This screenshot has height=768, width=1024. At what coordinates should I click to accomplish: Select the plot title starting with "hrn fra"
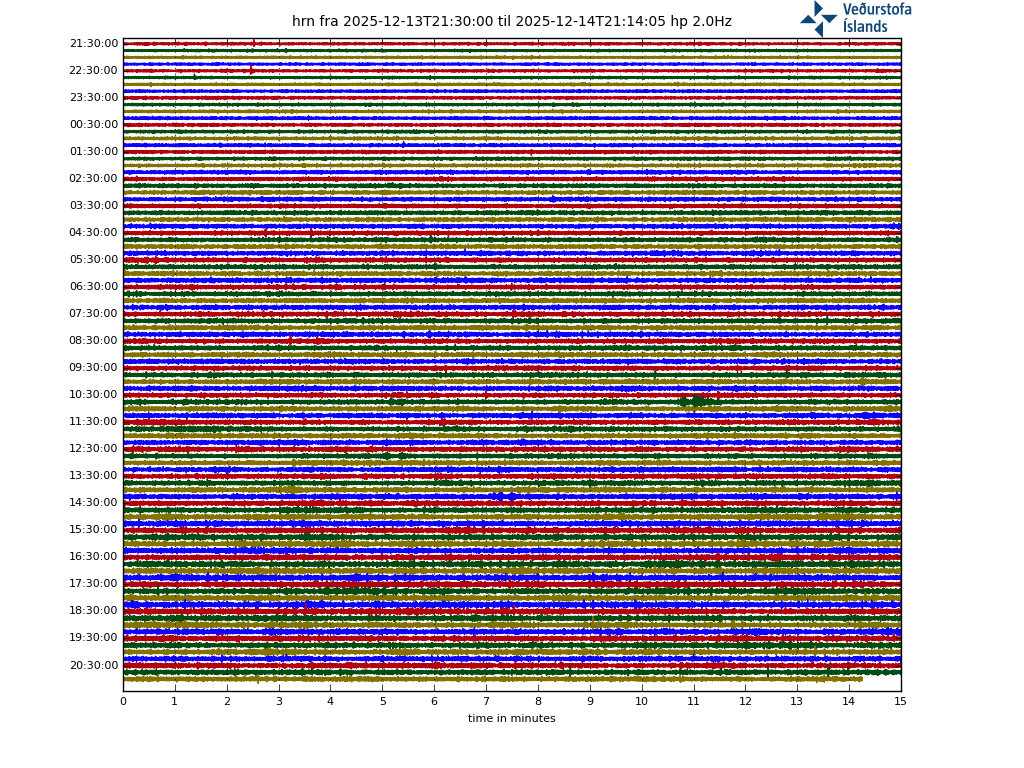(511, 21)
